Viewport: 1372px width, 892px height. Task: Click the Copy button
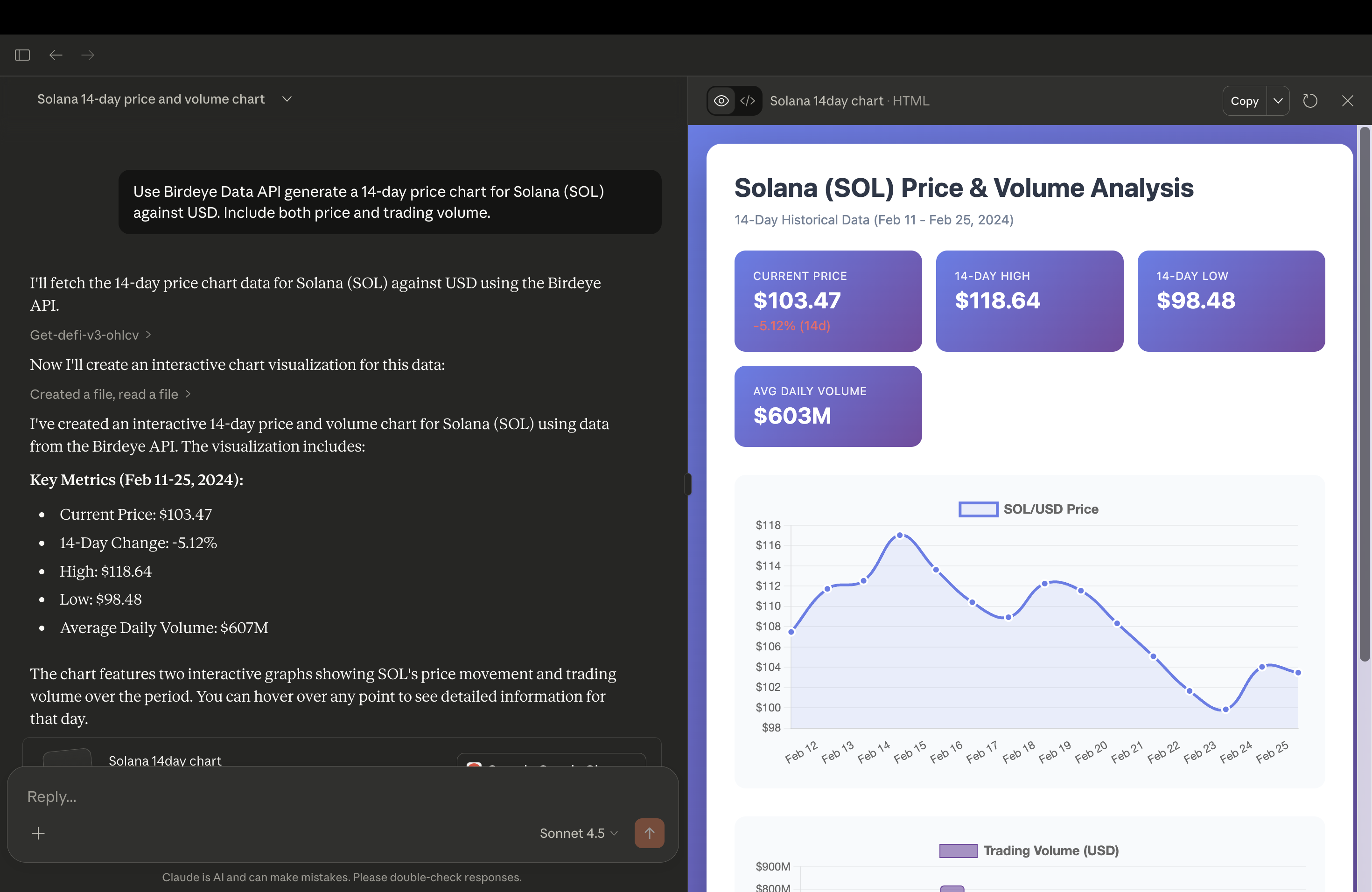1244,101
